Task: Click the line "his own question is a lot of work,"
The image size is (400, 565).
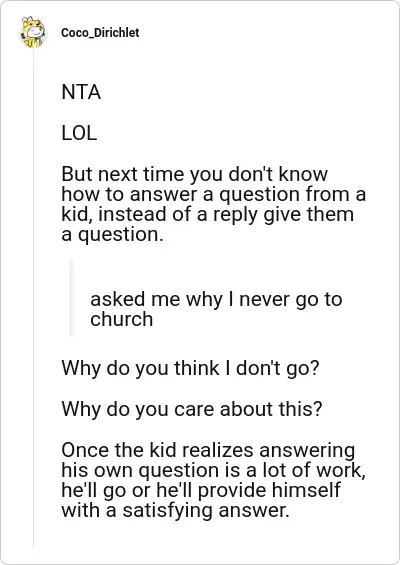Action: [x=213, y=471]
